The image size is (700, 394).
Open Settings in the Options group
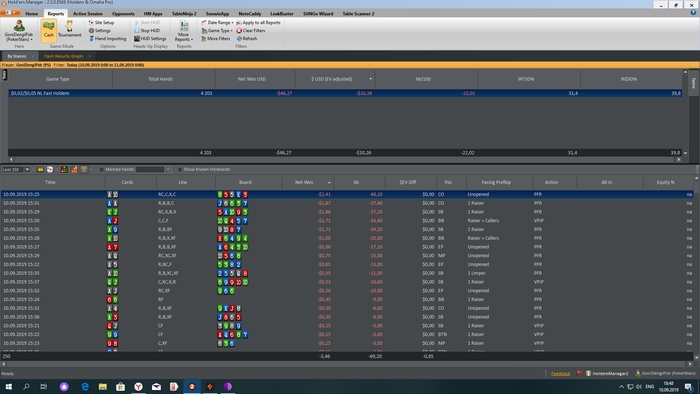coord(100,30)
